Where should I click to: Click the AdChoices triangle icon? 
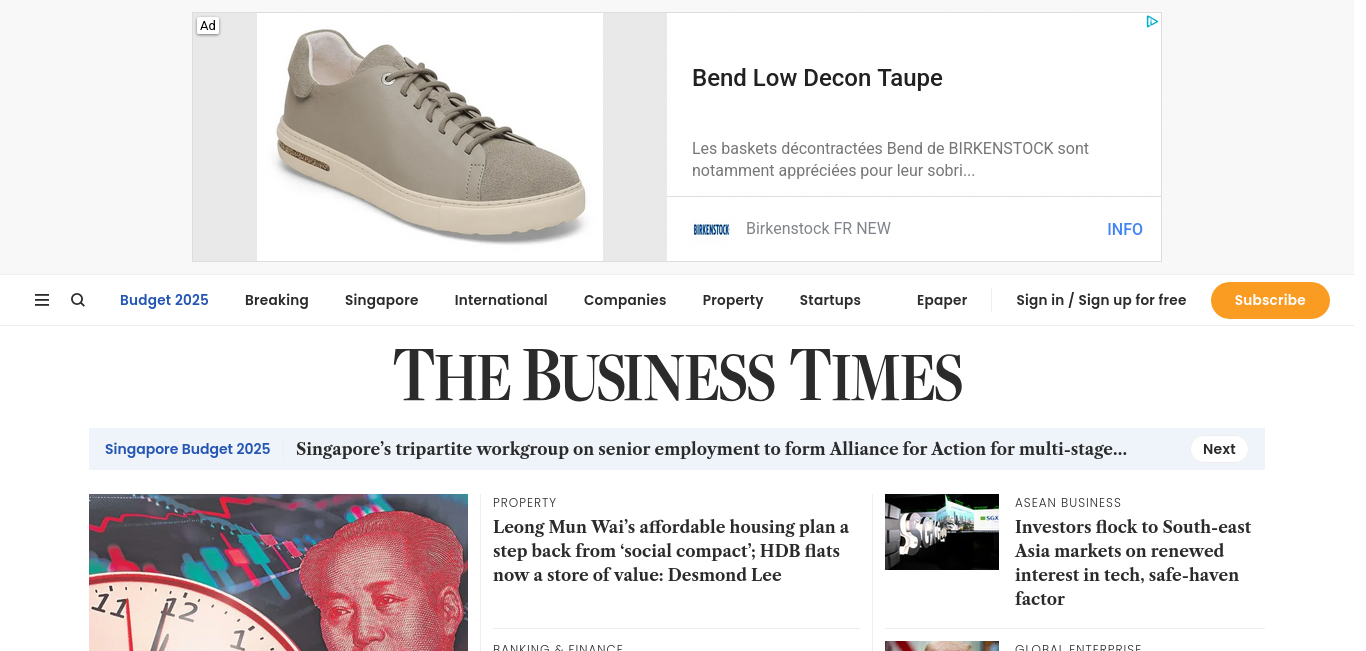coord(1152,21)
